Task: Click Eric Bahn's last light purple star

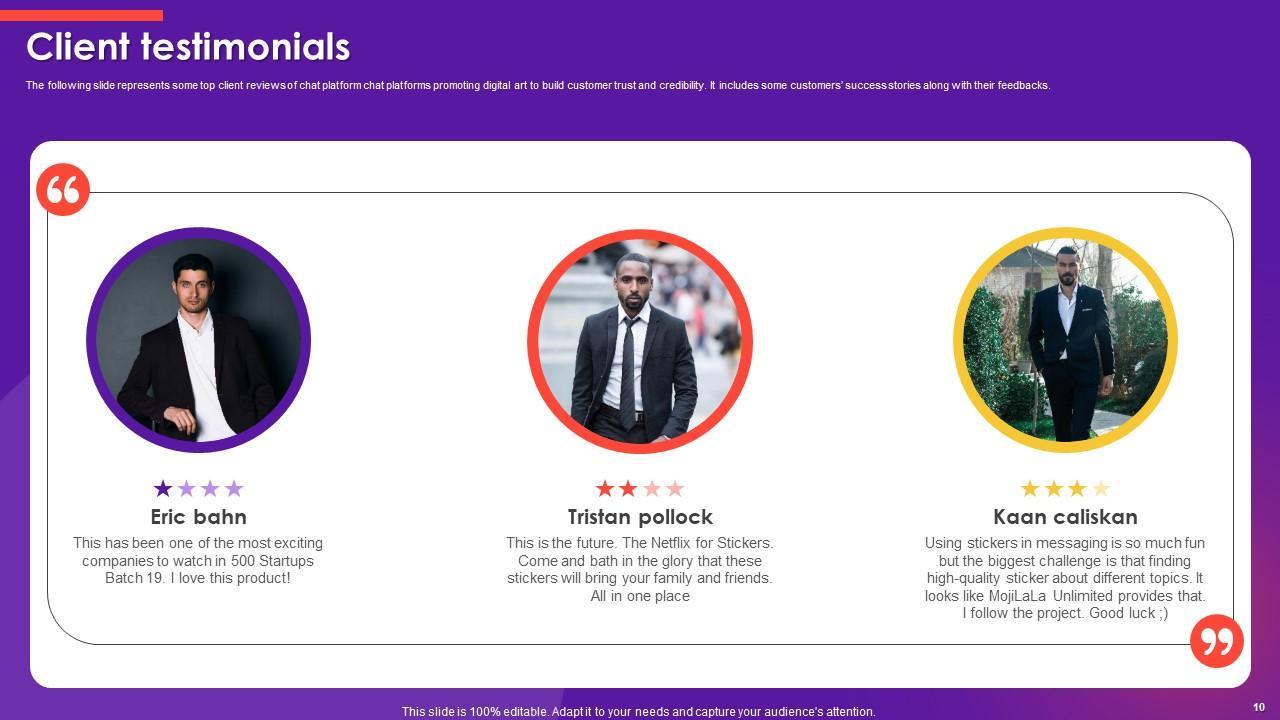Action: tap(234, 488)
